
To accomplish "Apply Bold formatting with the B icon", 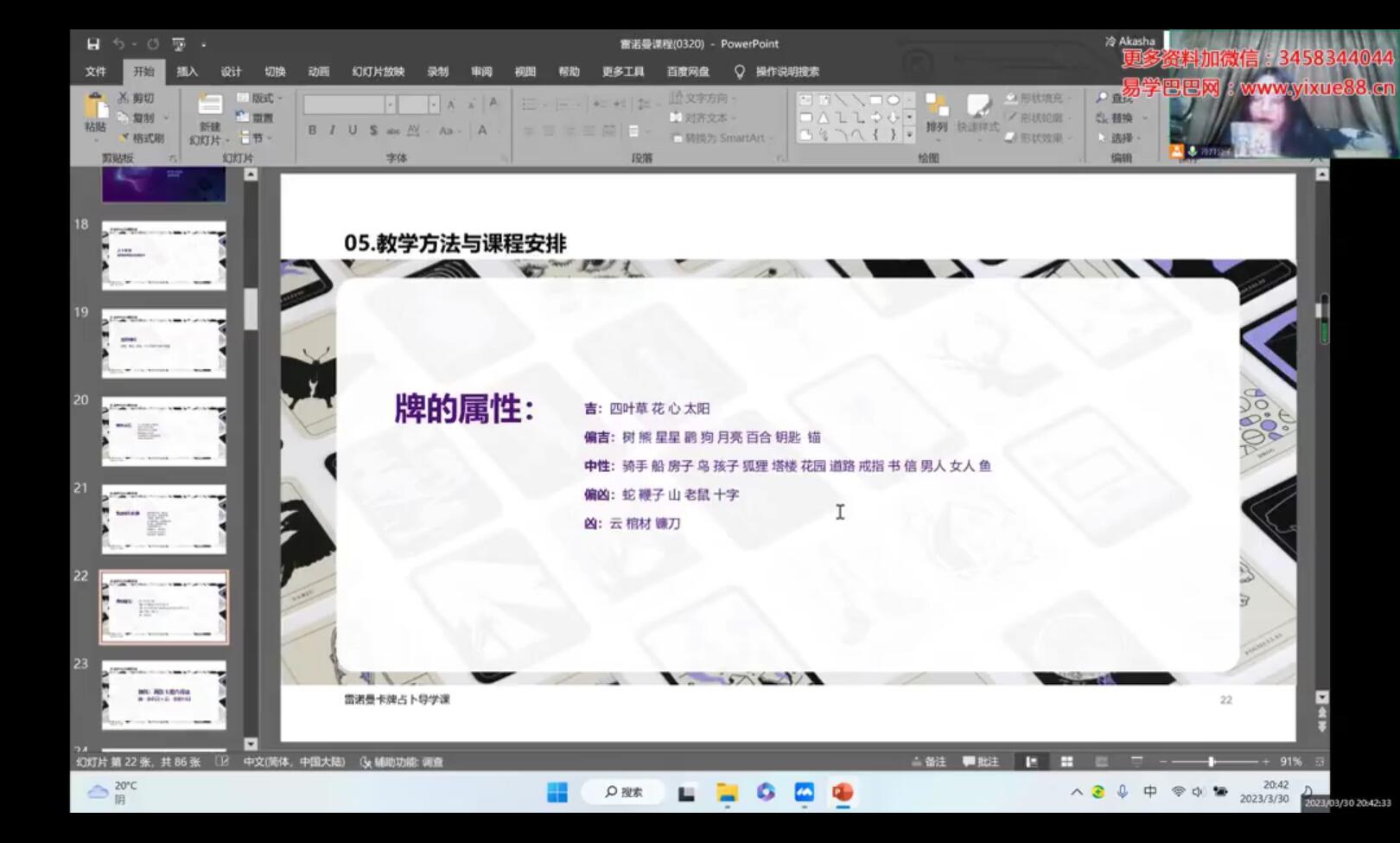I will (311, 130).
